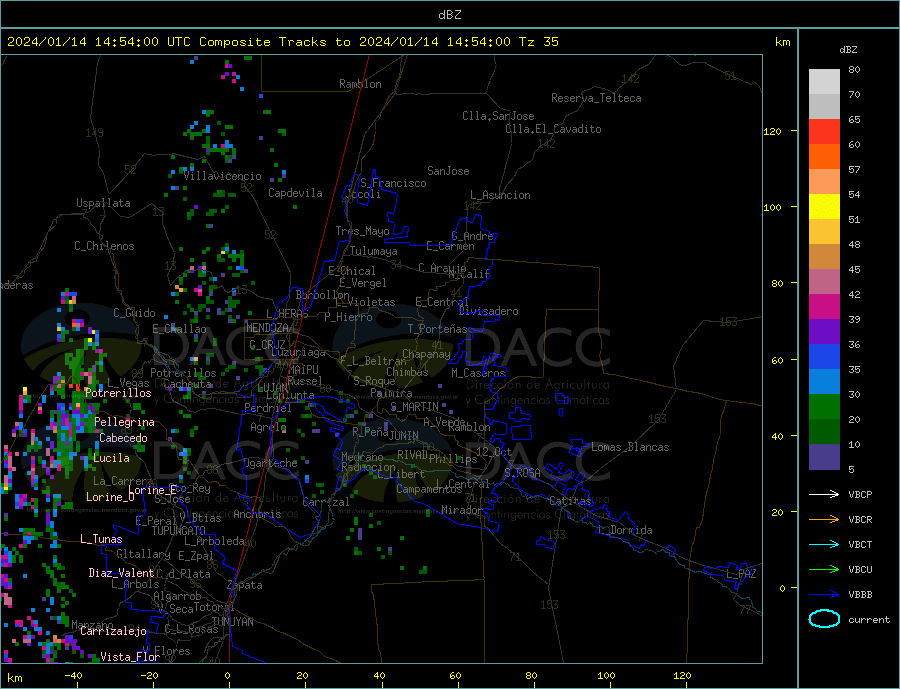Click the 'E_Challao' map label
Image resolution: width=900 pixels, height=689 pixels.
pyautogui.click(x=179, y=329)
